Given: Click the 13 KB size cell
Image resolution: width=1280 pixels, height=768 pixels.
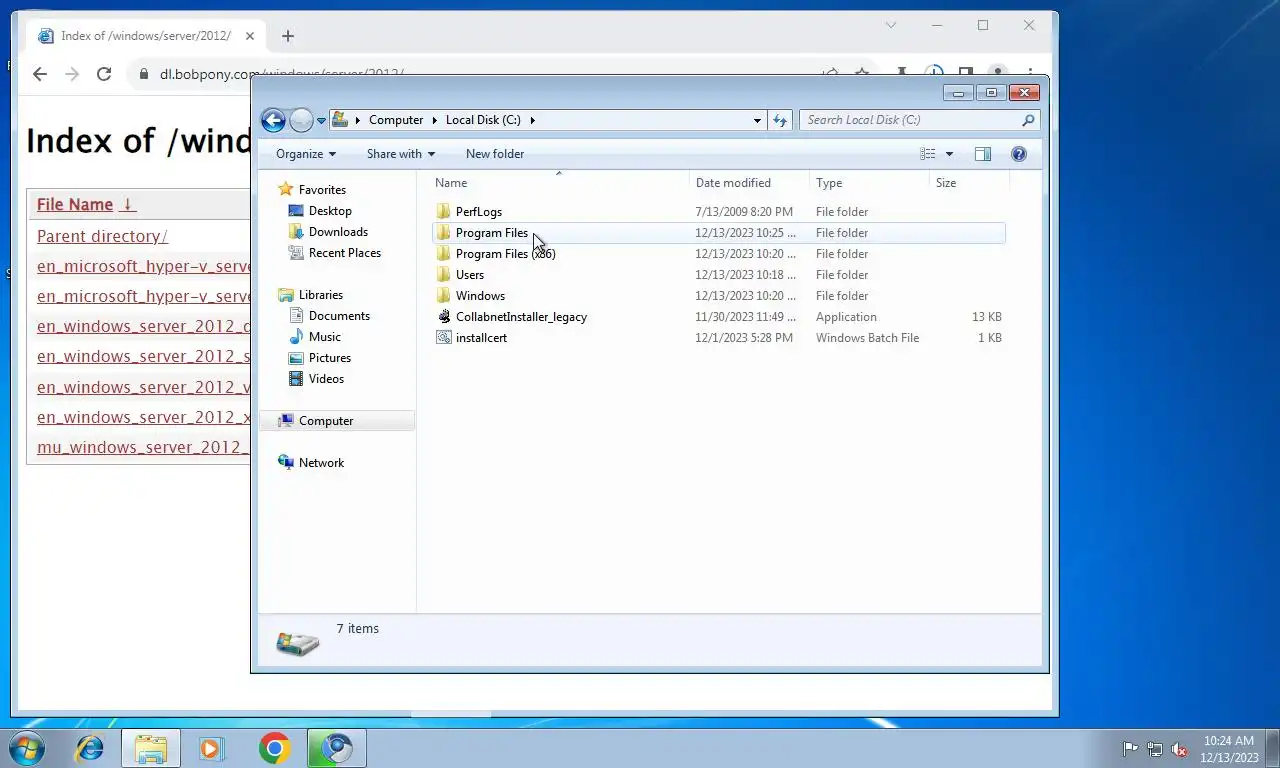Looking at the screenshot, I should (986, 317).
